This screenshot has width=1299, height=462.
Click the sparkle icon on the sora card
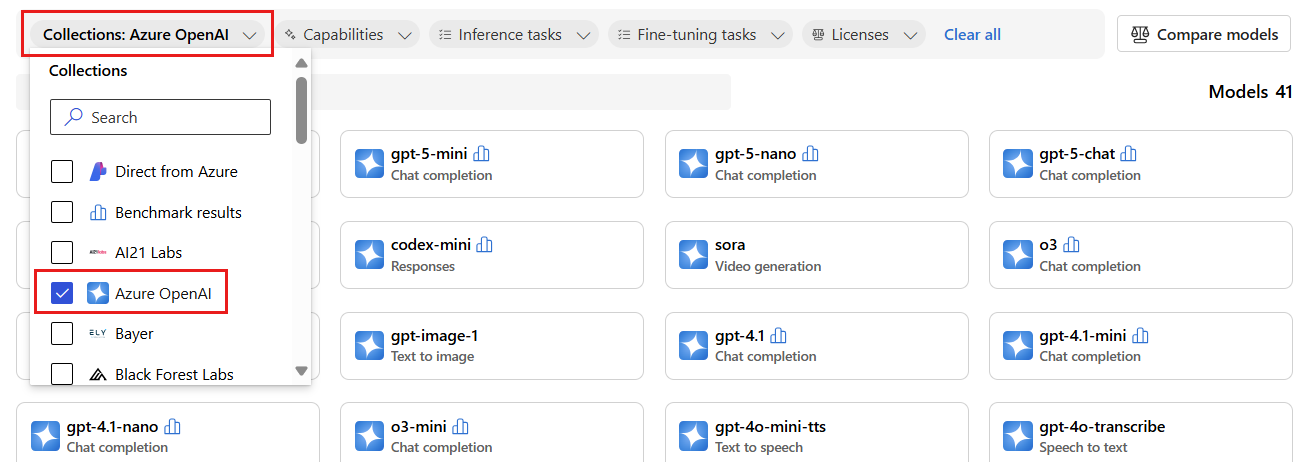click(x=694, y=255)
